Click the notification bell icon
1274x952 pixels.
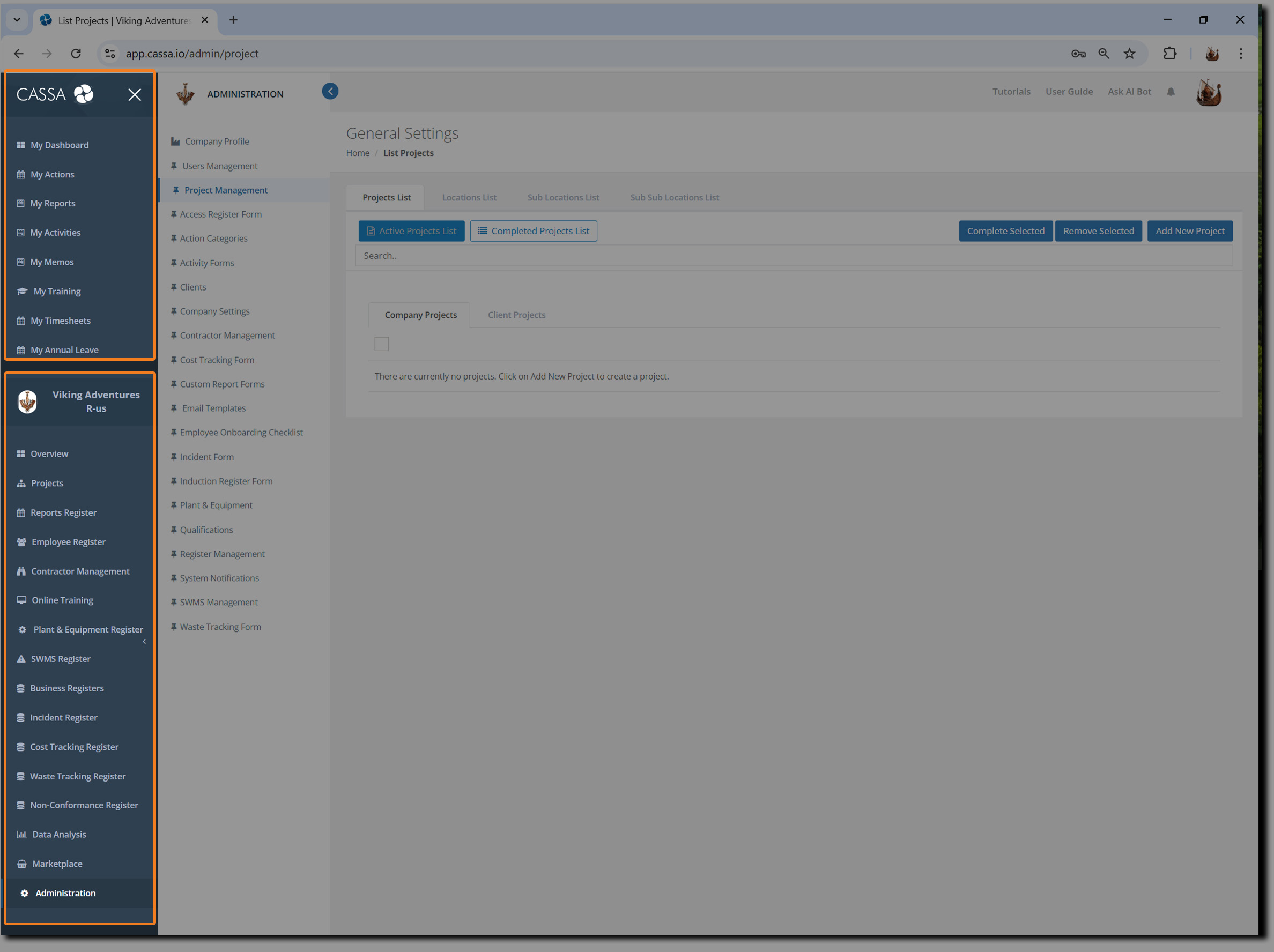(x=1171, y=92)
